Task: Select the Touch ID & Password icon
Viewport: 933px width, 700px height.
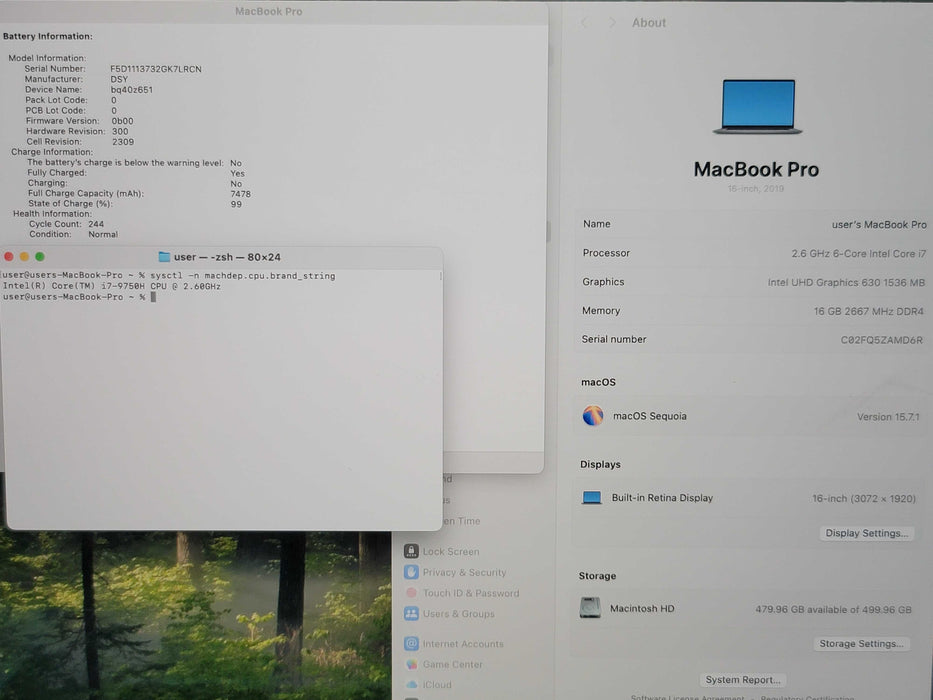Action: coord(411,593)
